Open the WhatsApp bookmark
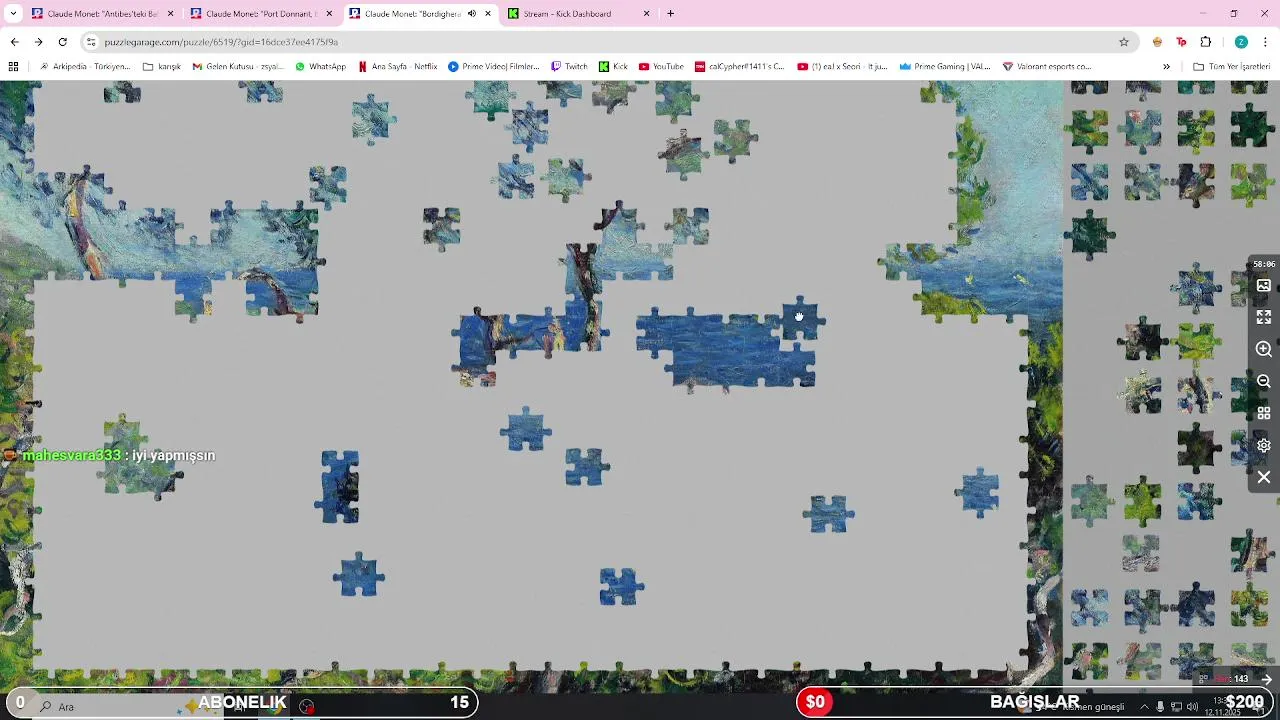The height and width of the screenshot is (720, 1280). click(x=320, y=67)
